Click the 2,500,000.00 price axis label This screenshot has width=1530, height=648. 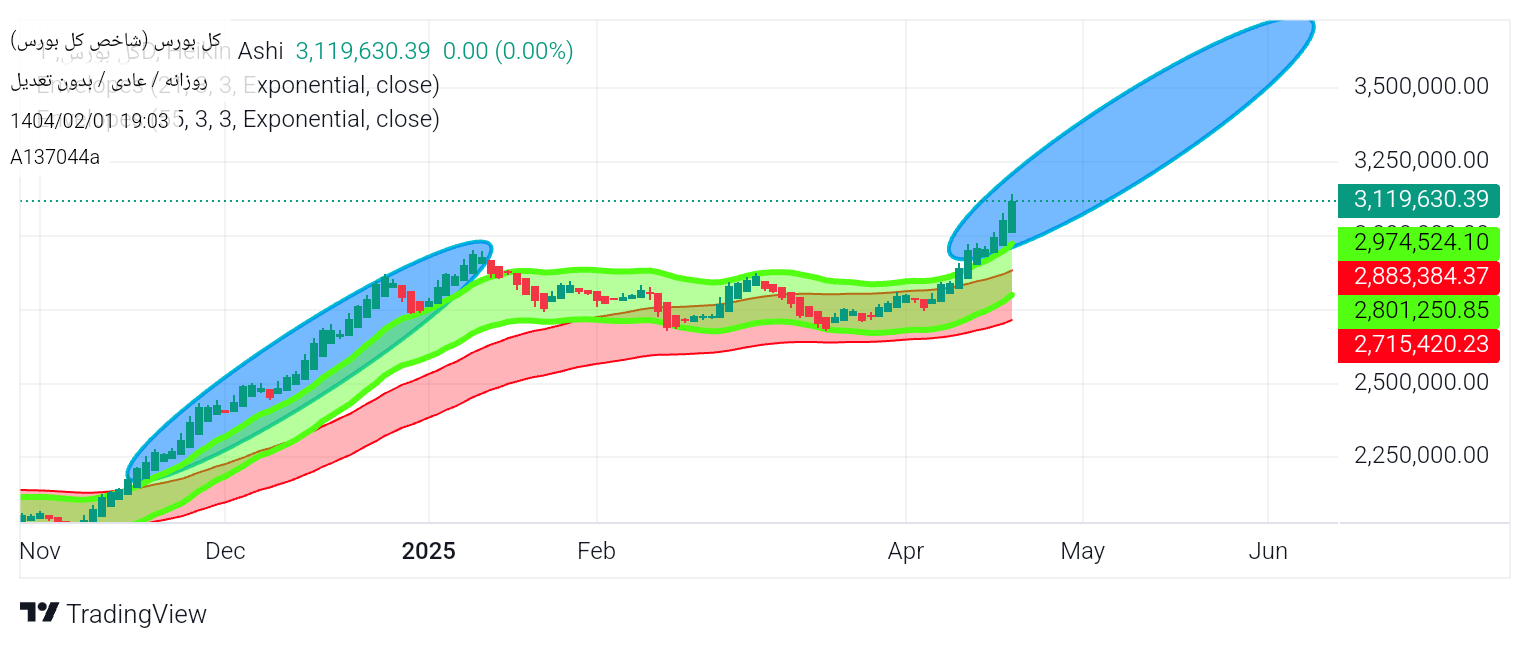coord(1420,382)
